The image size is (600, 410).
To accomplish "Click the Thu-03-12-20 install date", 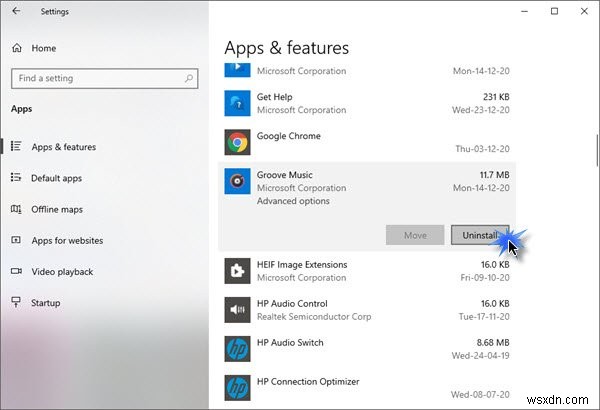I will (482, 149).
